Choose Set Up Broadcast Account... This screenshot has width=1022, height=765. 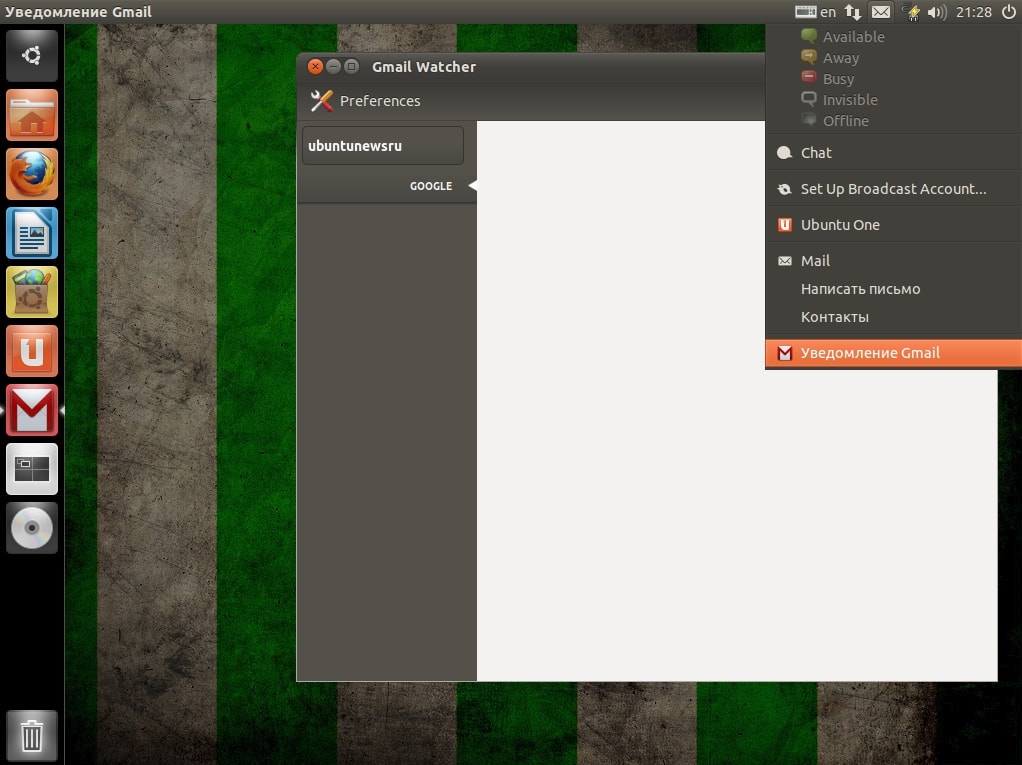click(894, 189)
